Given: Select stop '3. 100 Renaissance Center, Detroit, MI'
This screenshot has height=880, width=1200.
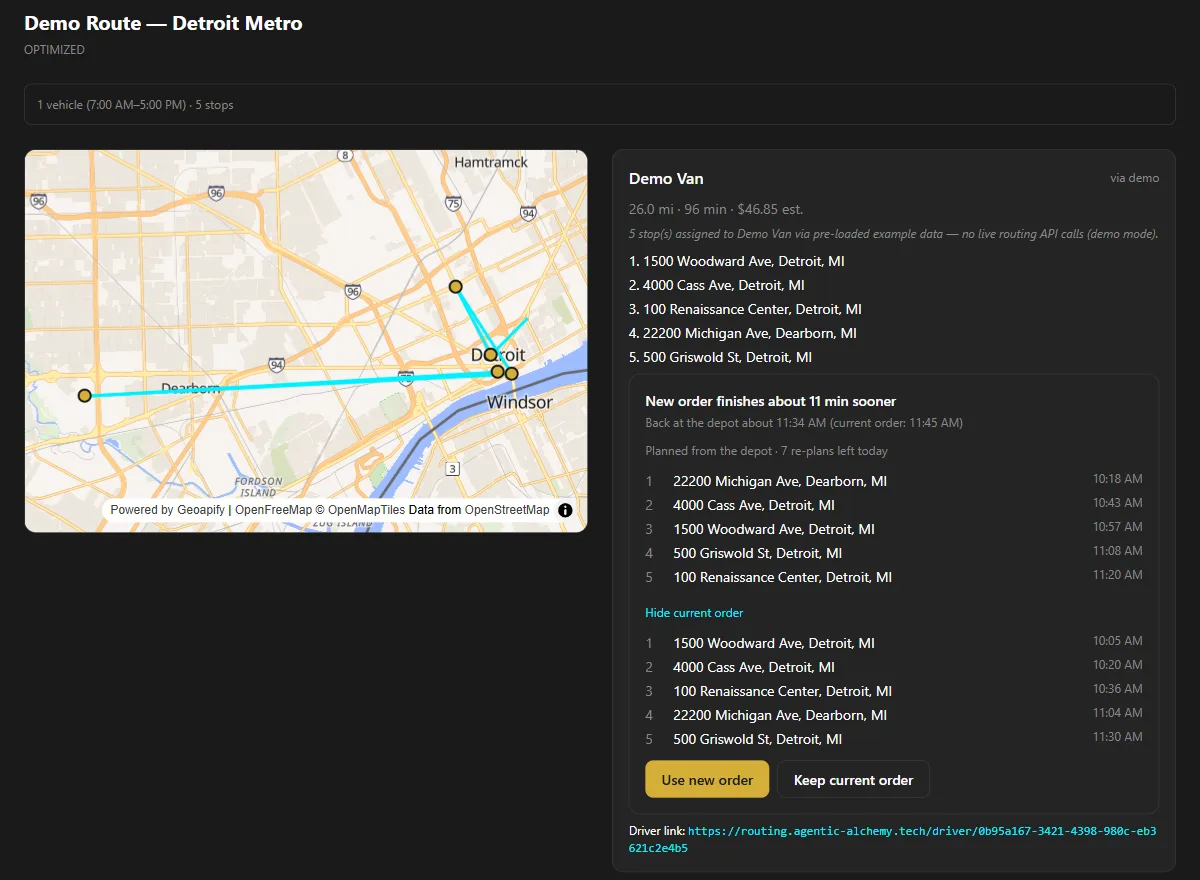Looking at the screenshot, I should coord(745,309).
